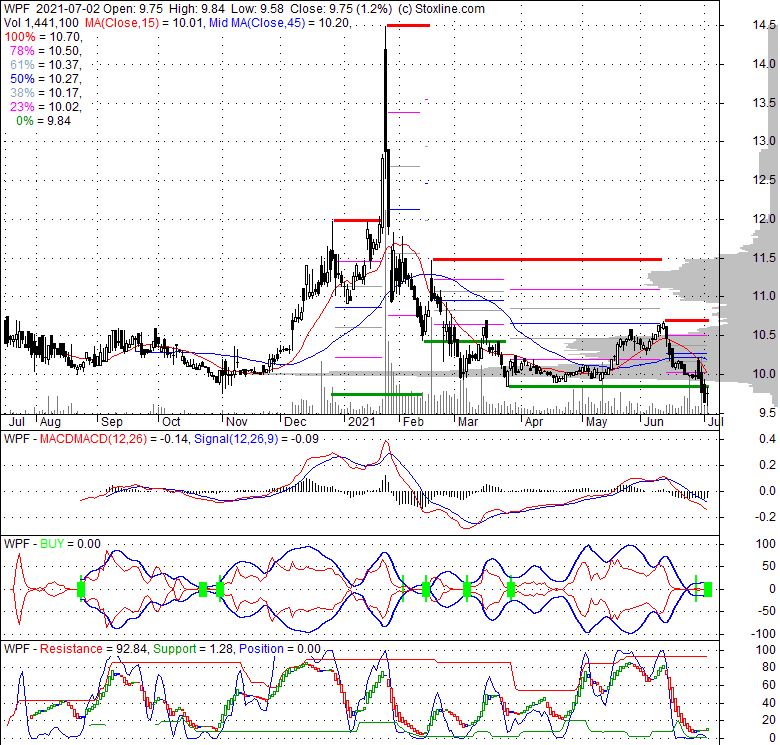
Task: Click the green support line near 9.84 in April-June
Action: pyautogui.click(x=607, y=386)
